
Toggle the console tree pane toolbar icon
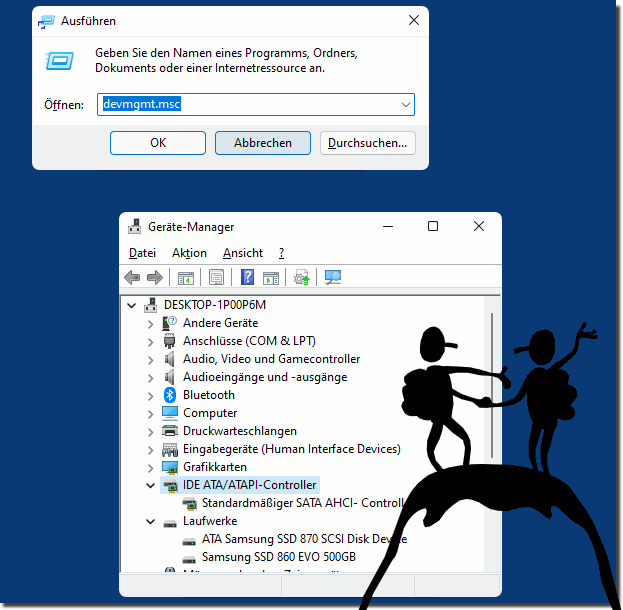point(186,278)
